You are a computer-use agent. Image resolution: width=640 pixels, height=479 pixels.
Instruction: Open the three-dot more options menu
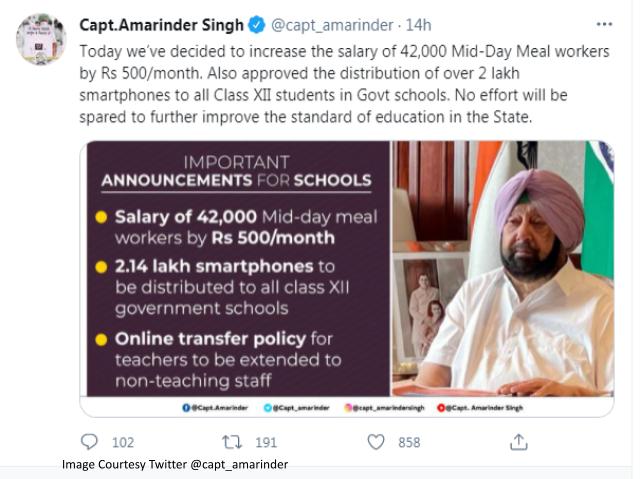coord(604,24)
